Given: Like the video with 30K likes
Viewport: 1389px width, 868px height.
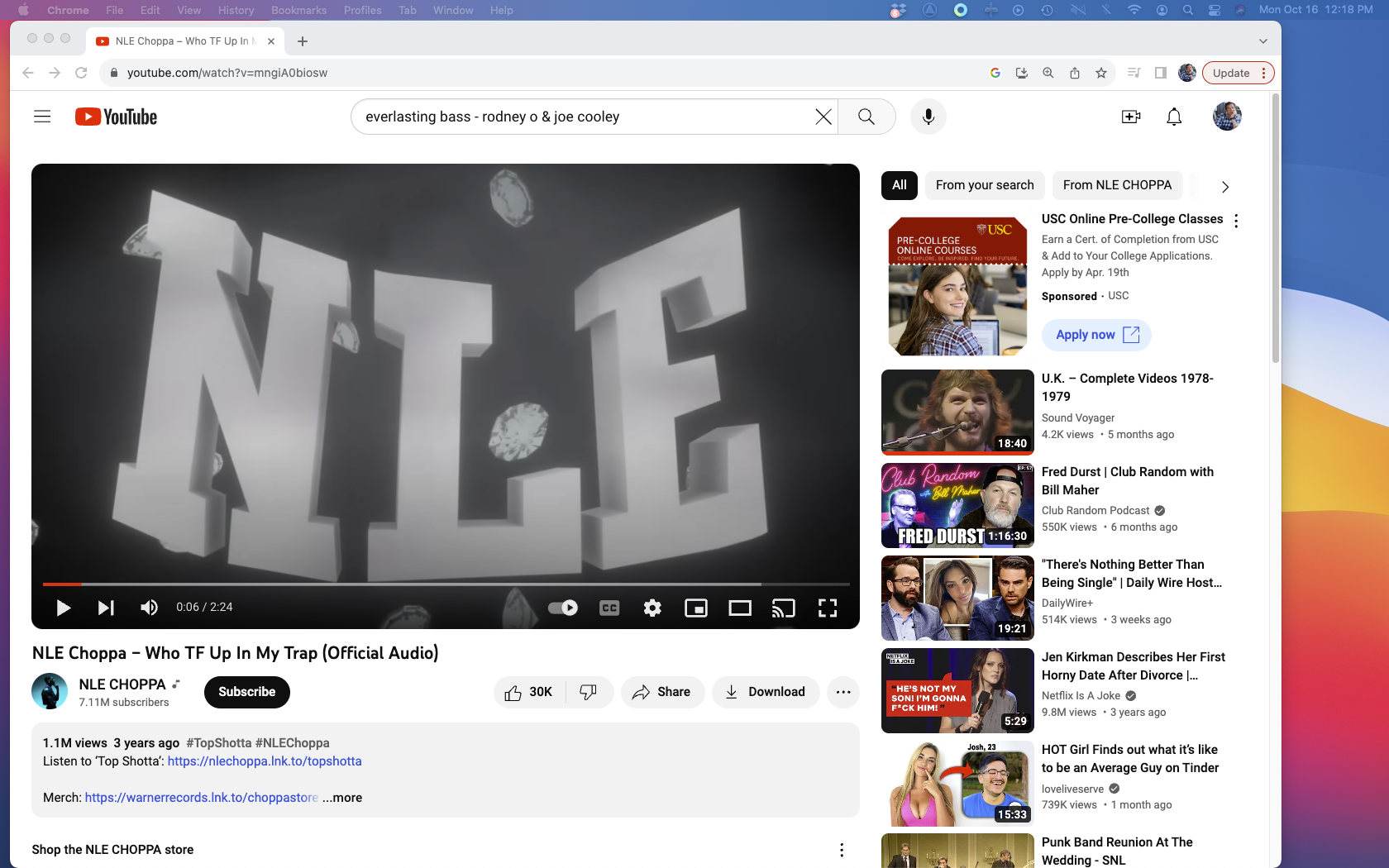Looking at the screenshot, I should 529,692.
